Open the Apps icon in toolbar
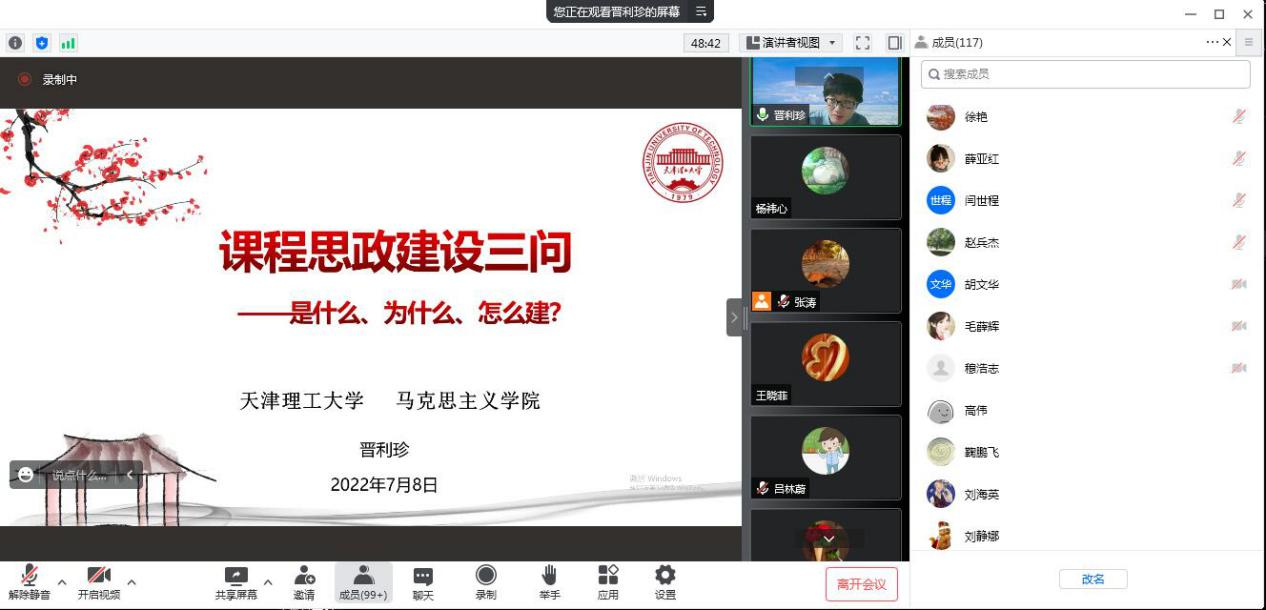The image size is (1266, 610). click(x=608, y=576)
